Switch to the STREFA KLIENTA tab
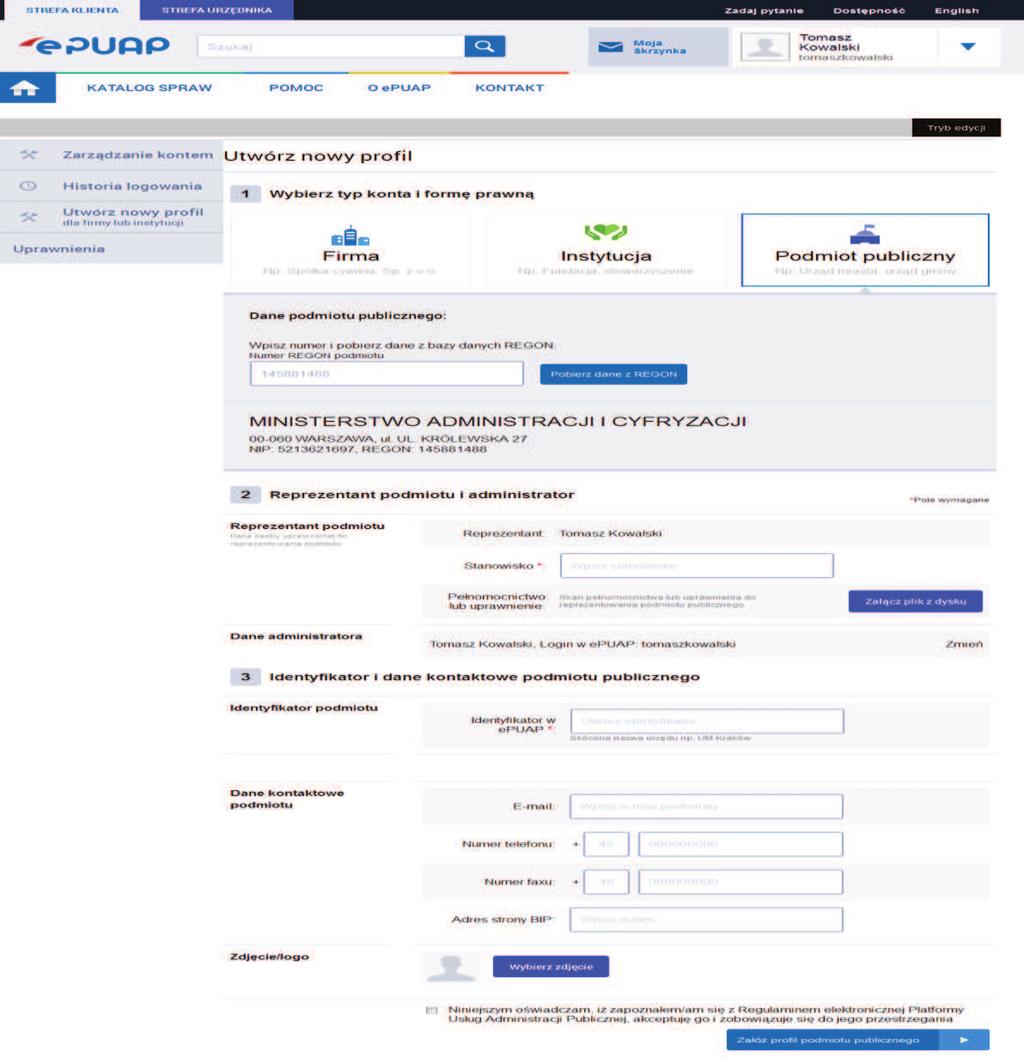Viewport: 1024px width, 1064px height. tap(73, 10)
